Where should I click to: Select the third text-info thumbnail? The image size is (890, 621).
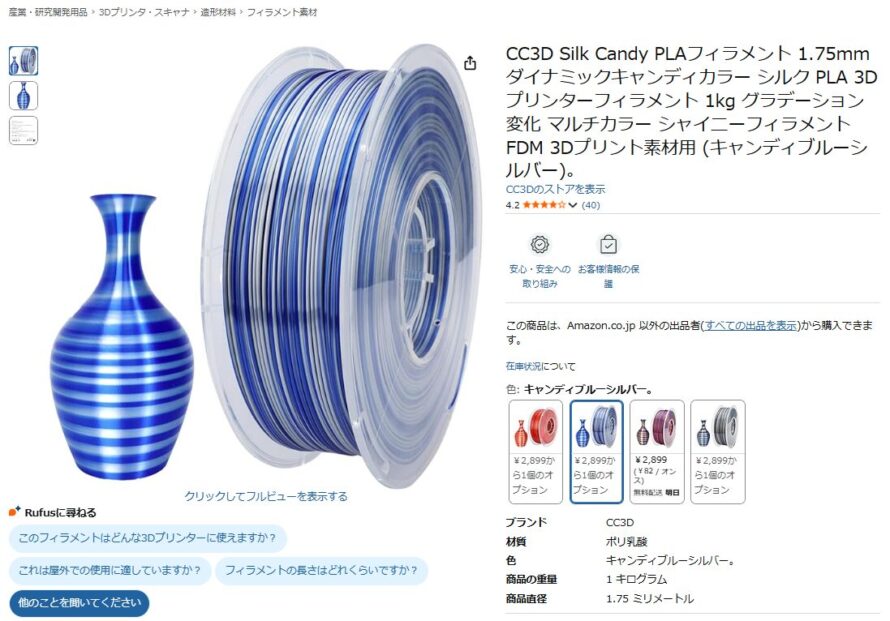[23, 131]
